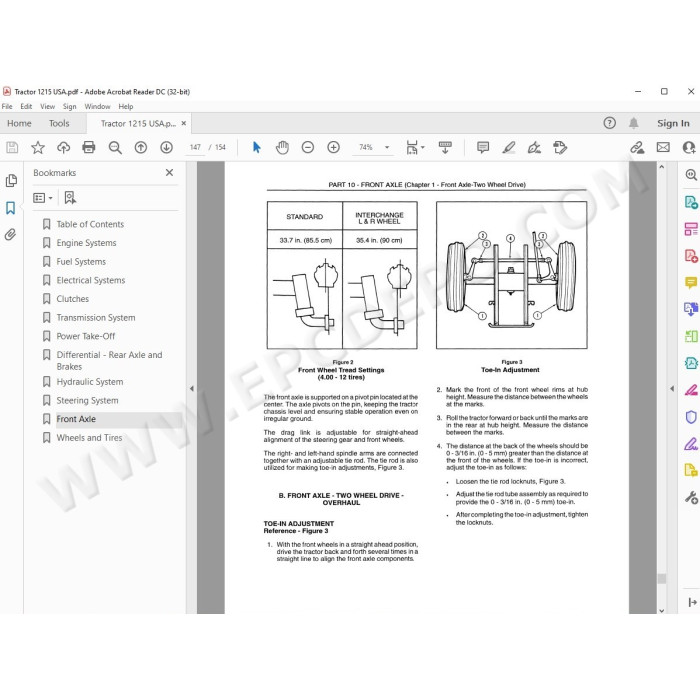Image resolution: width=700 pixels, height=700 pixels.
Task: Open the Edit menu
Action: point(26,107)
